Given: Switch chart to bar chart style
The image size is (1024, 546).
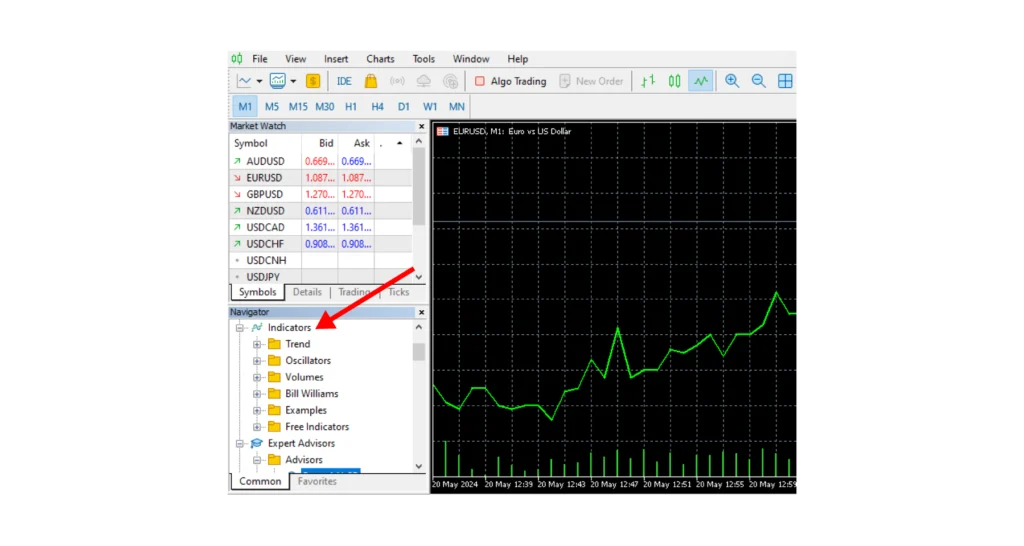Looking at the screenshot, I should pos(648,81).
